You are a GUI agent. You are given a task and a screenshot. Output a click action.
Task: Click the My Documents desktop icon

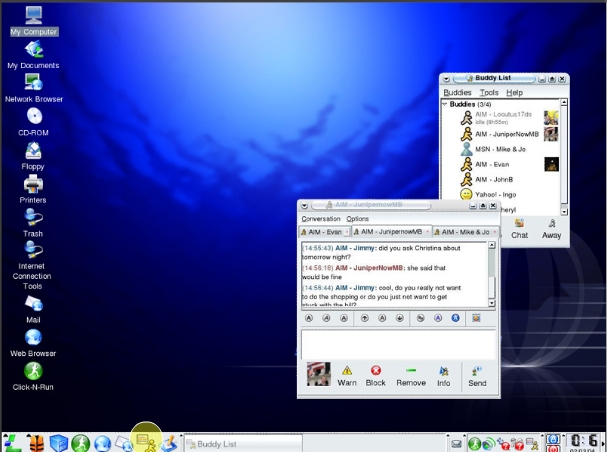pyautogui.click(x=33, y=55)
